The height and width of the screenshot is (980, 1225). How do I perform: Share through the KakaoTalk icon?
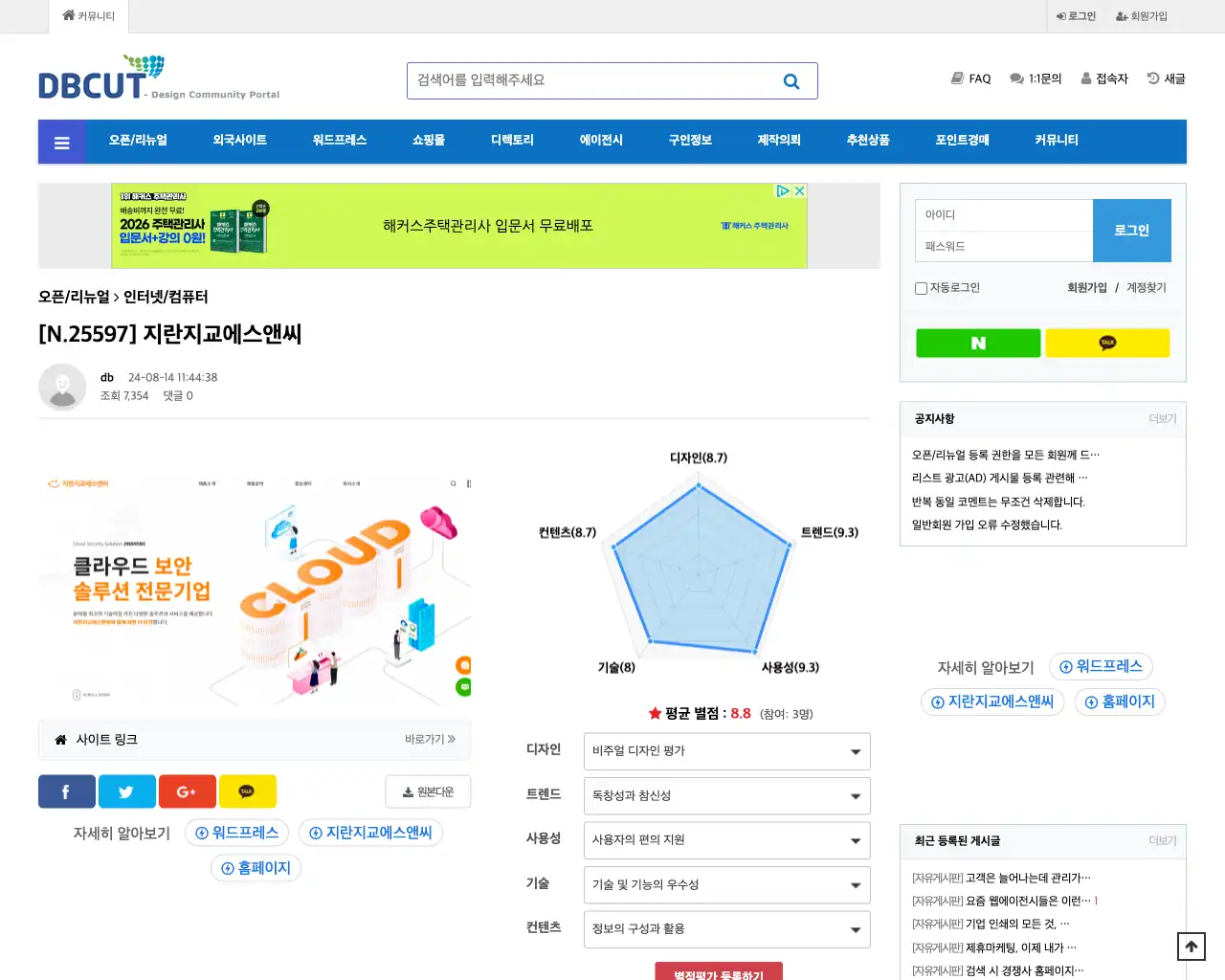248,791
